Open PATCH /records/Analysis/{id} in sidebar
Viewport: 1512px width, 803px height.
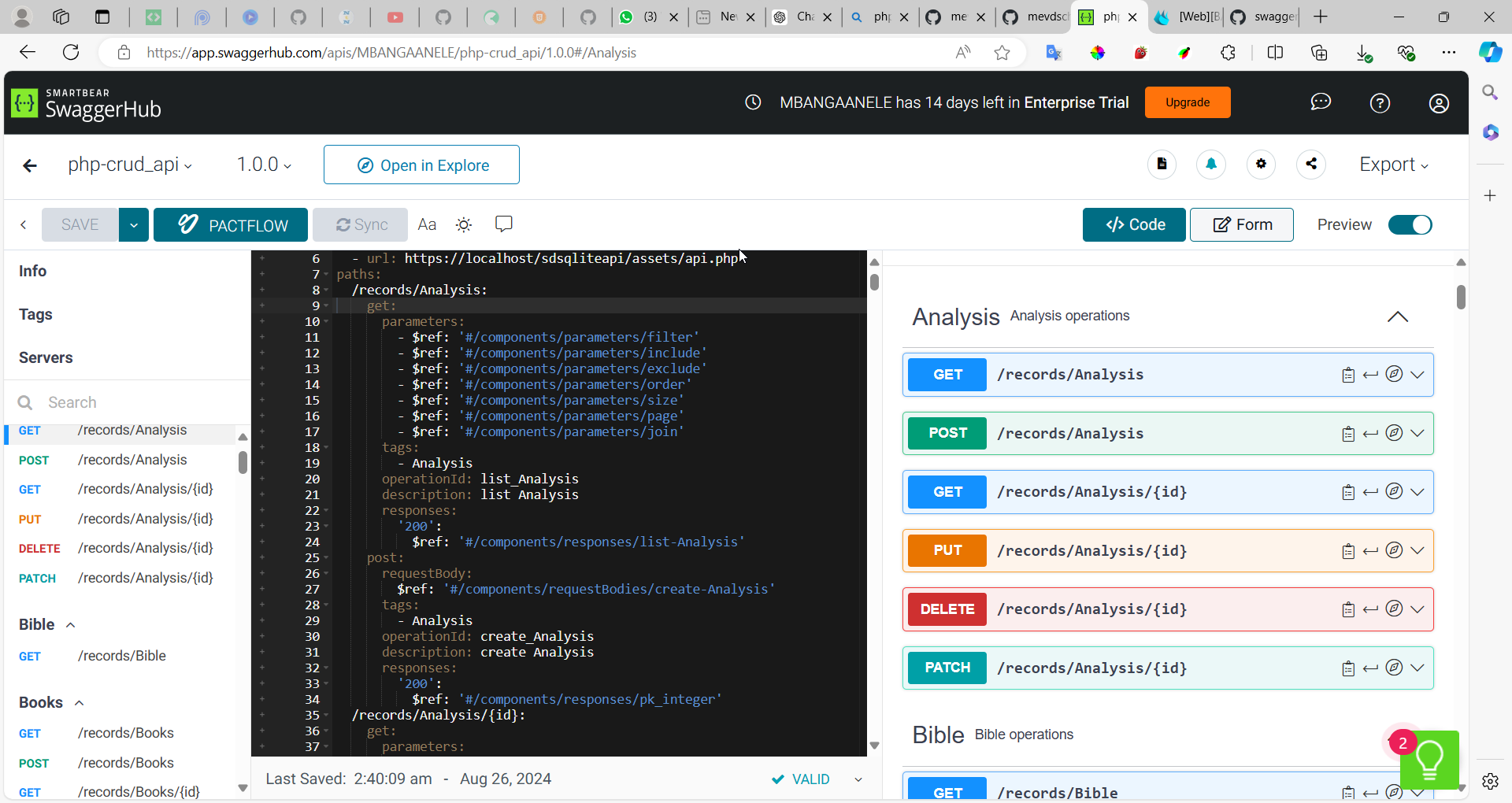[x=118, y=578]
